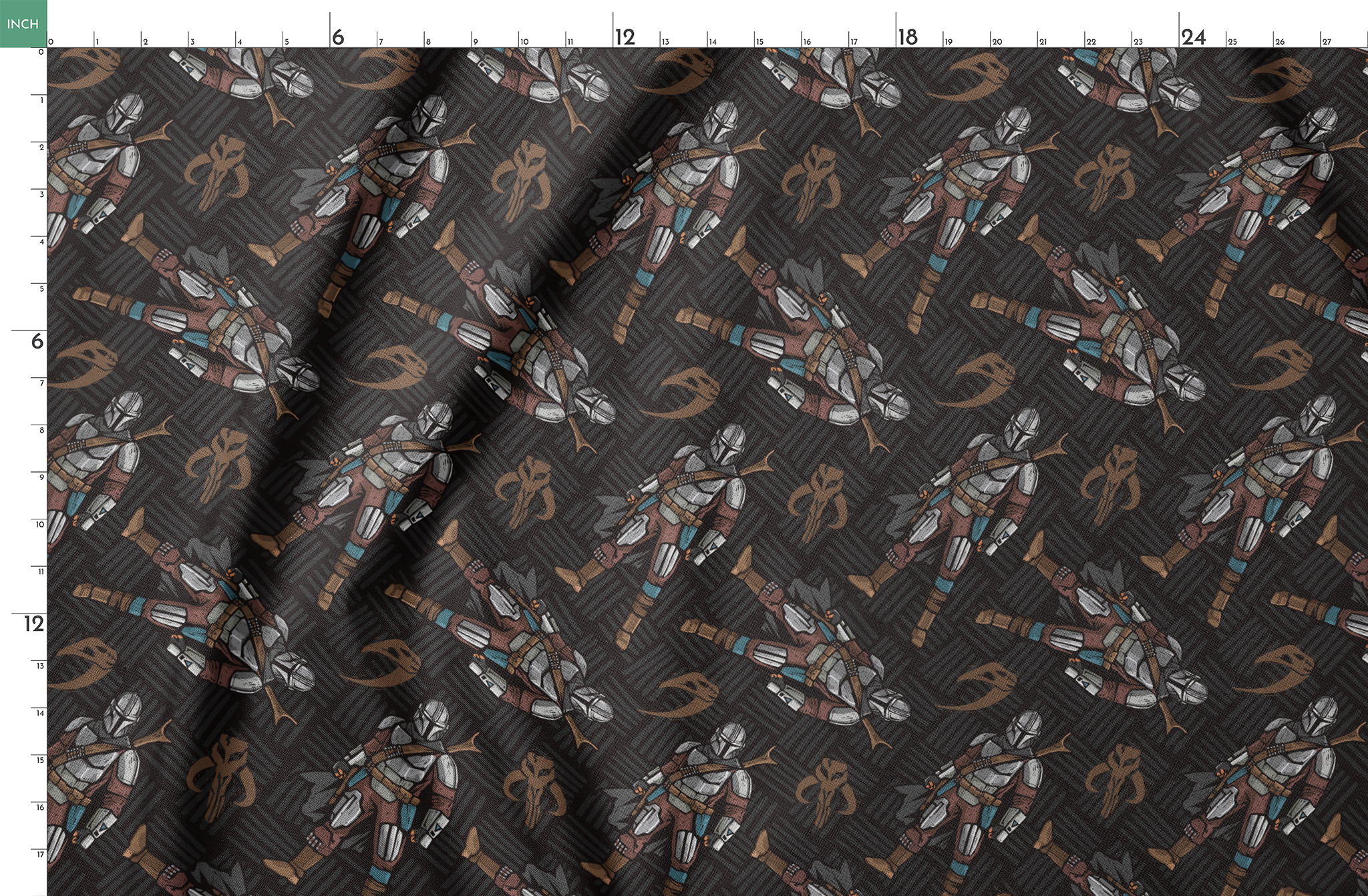
Task: Click the green INCH unit badge
Action: click(x=23, y=23)
